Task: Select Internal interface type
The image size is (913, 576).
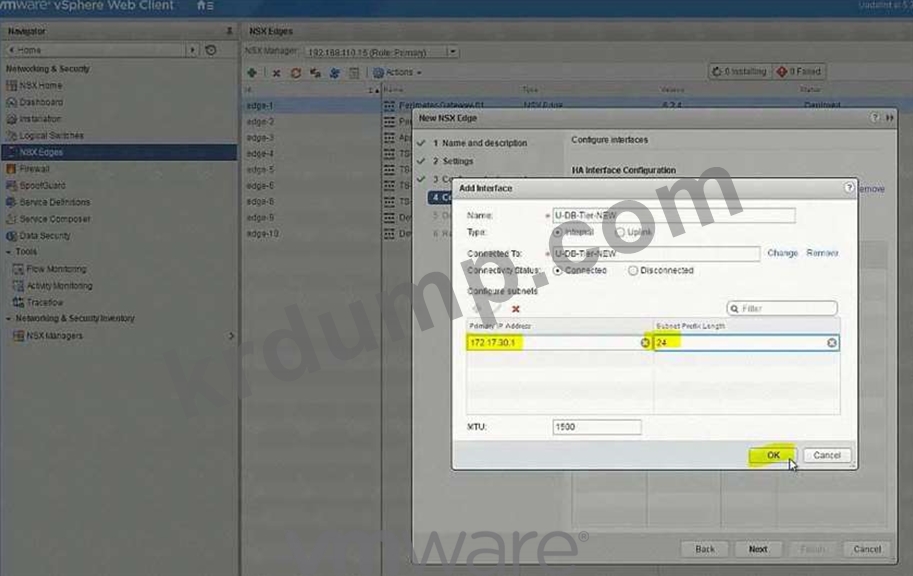Action: pyautogui.click(x=557, y=232)
